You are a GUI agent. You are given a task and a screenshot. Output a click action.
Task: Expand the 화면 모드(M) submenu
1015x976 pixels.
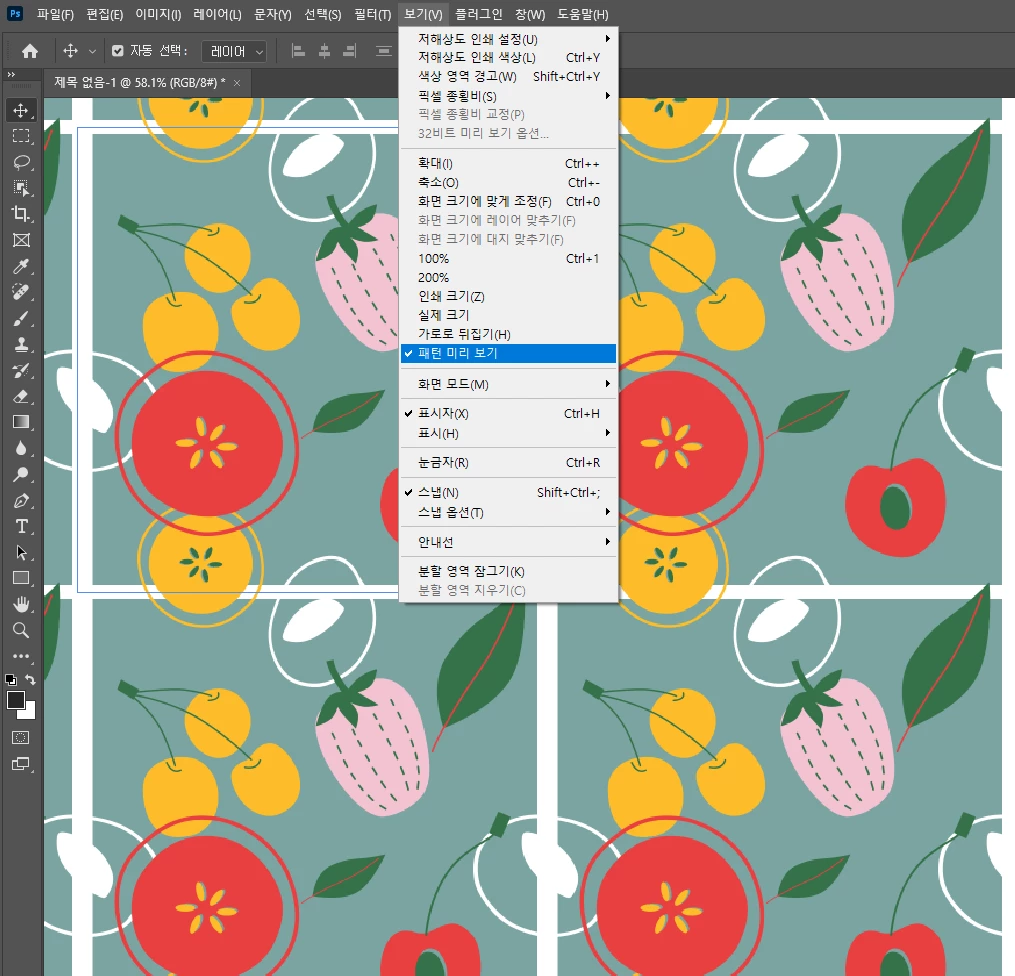[508, 384]
